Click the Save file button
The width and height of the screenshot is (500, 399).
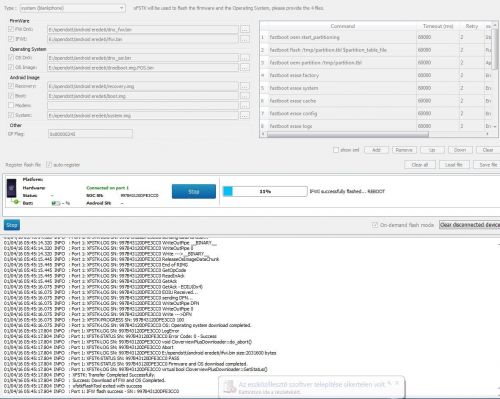click(x=486, y=165)
